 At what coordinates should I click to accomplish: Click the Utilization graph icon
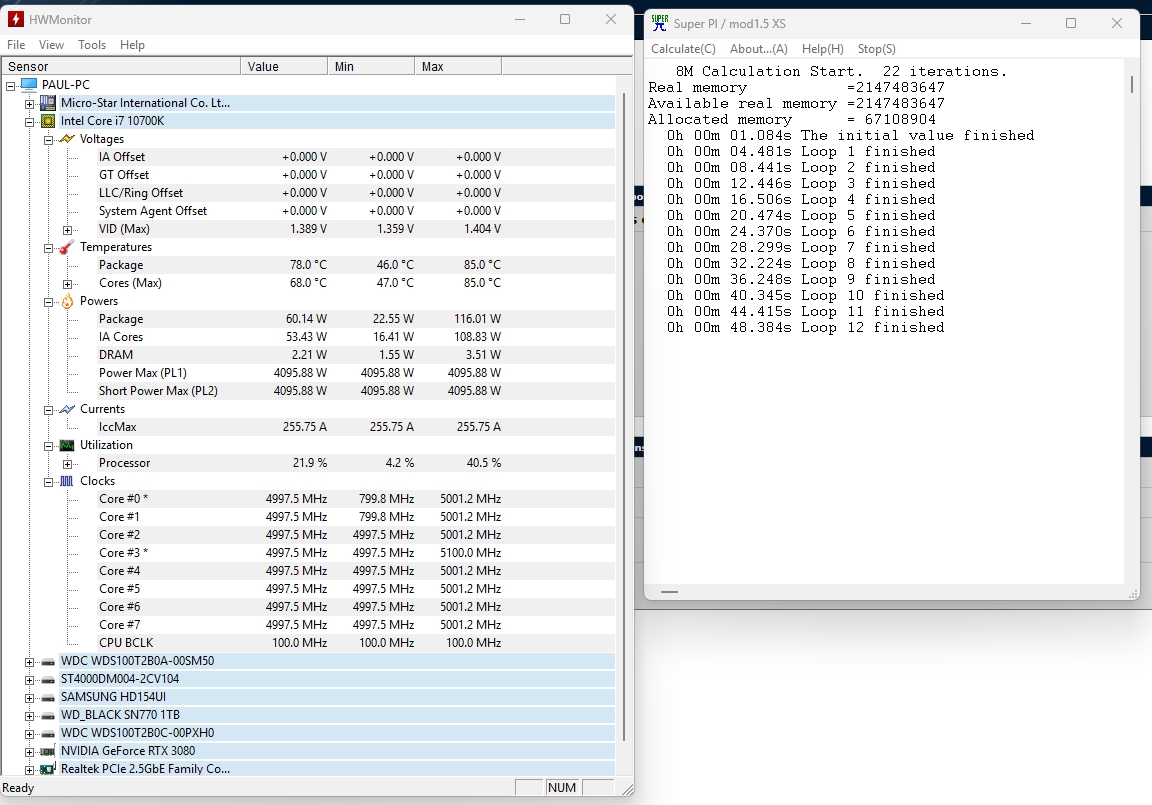point(67,445)
